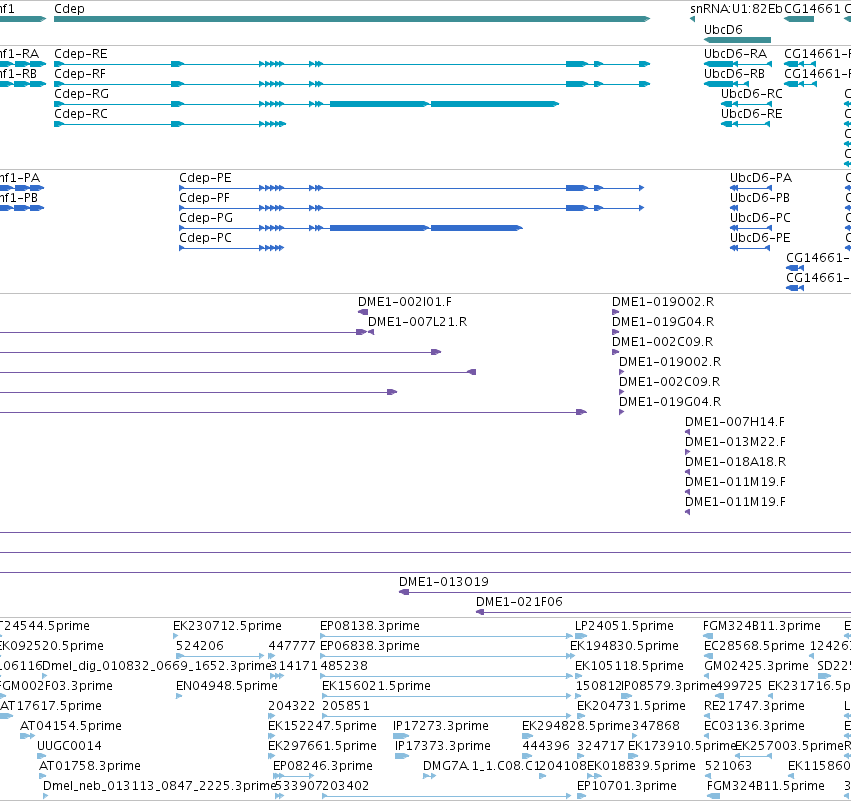The image size is (851, 801).
Task: Click the UbcD6-RA transcript label
Action: 735,54
